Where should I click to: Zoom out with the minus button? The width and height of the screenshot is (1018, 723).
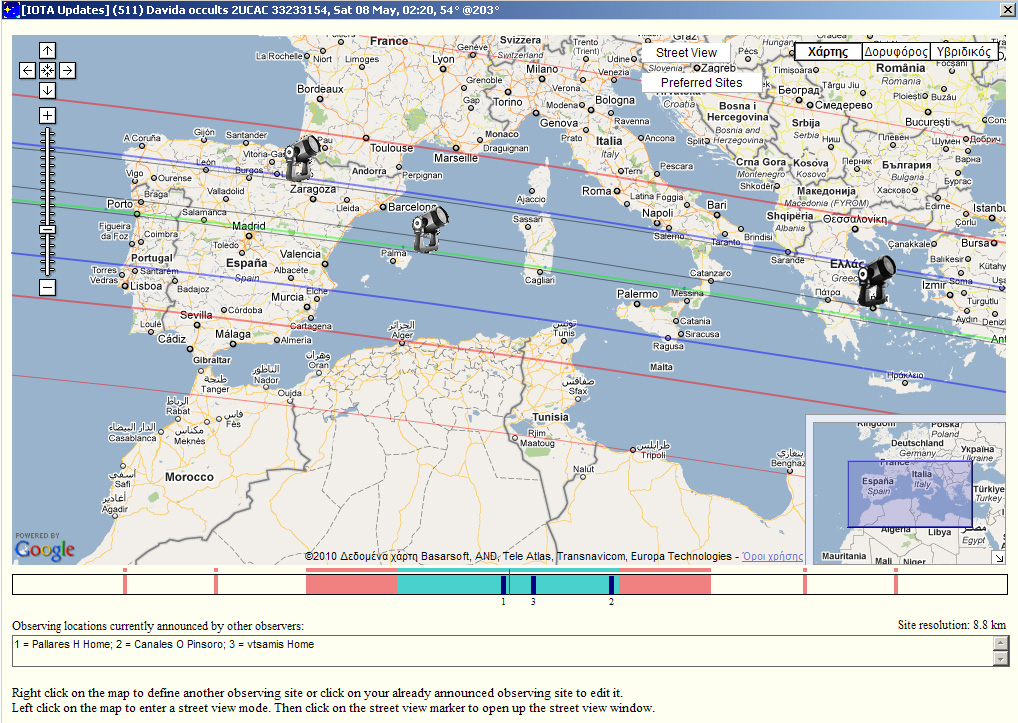click(47, 287)
